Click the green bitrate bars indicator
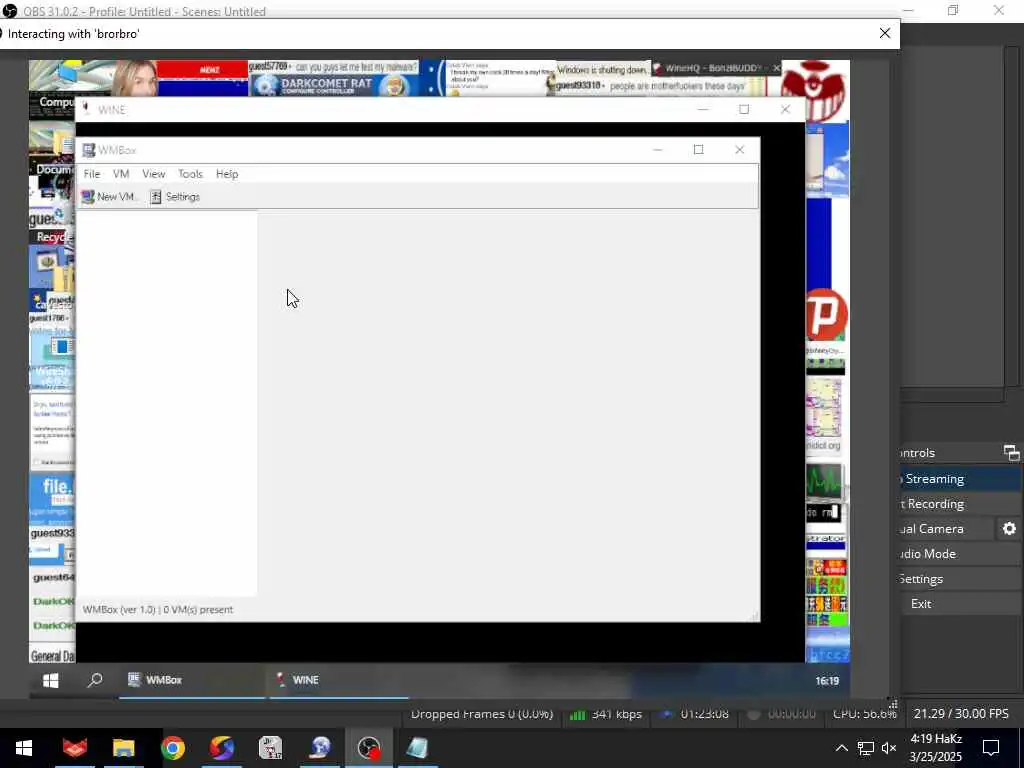Viewport: 1024px width, 768px height. pyautogui.click(x=577, y=714)
